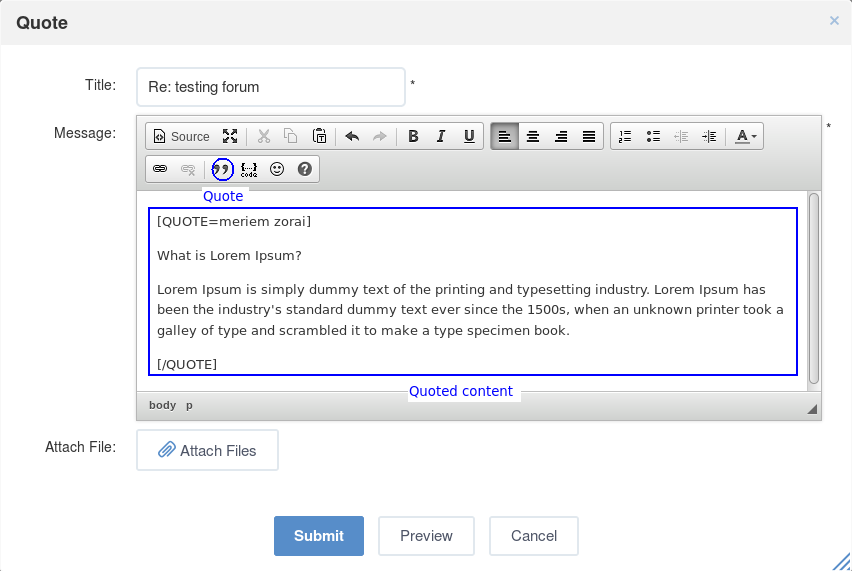The image size is (852, 571).
Task: Undo the last edit
Action: pyautogui.click(x=352, y=136)
